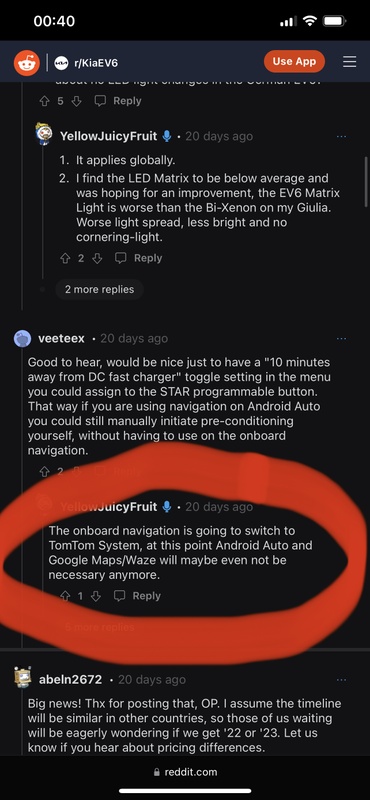Tap the reddit.com address bar
Viewport: 370px width, 800px height.
point(185,772)
